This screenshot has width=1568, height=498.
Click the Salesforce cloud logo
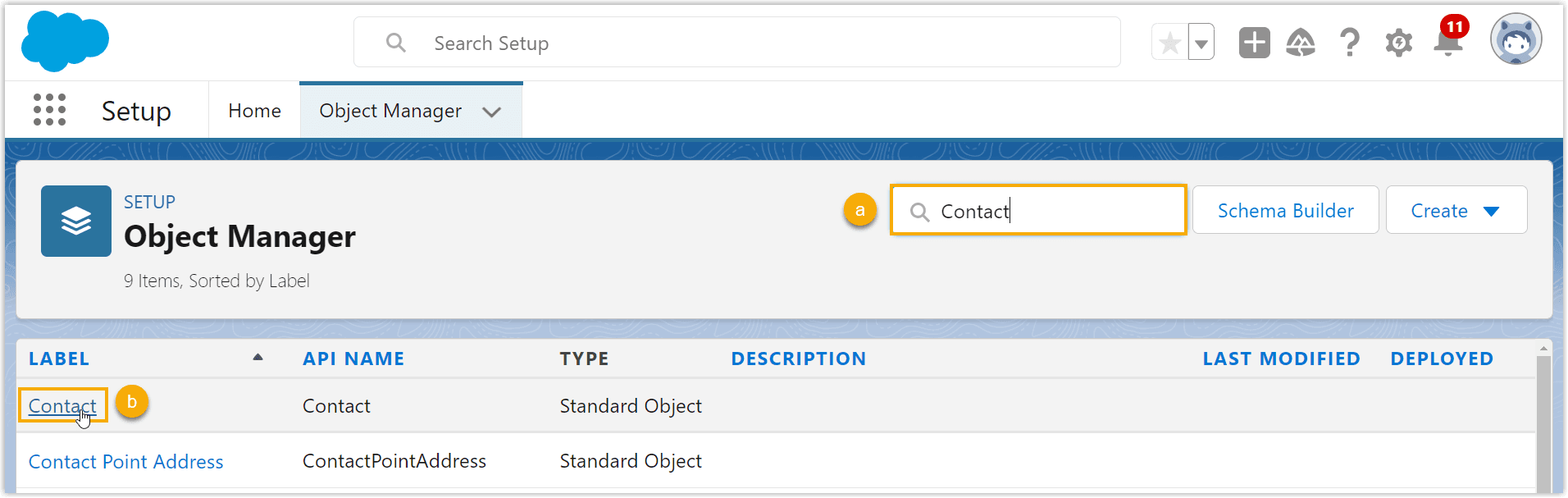(x=65, y=40)
